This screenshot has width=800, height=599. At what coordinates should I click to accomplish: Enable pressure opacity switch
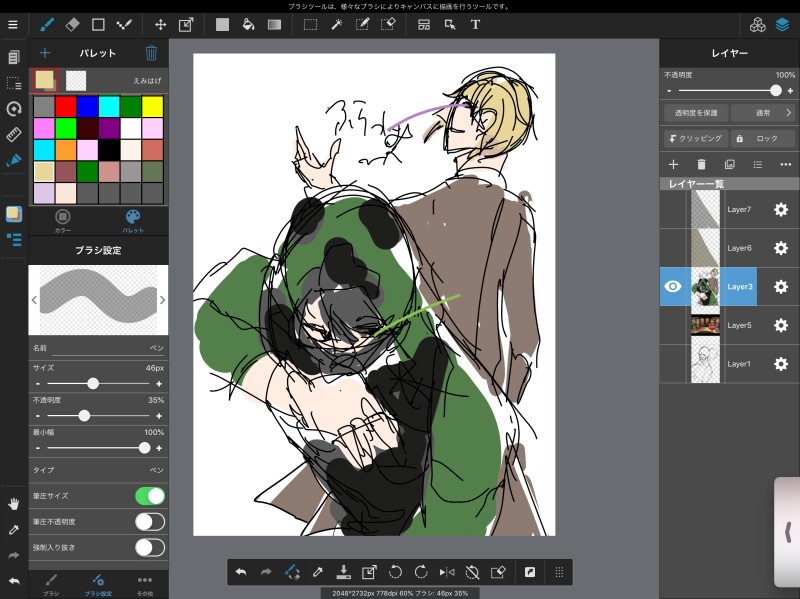[x=150, y=522]
